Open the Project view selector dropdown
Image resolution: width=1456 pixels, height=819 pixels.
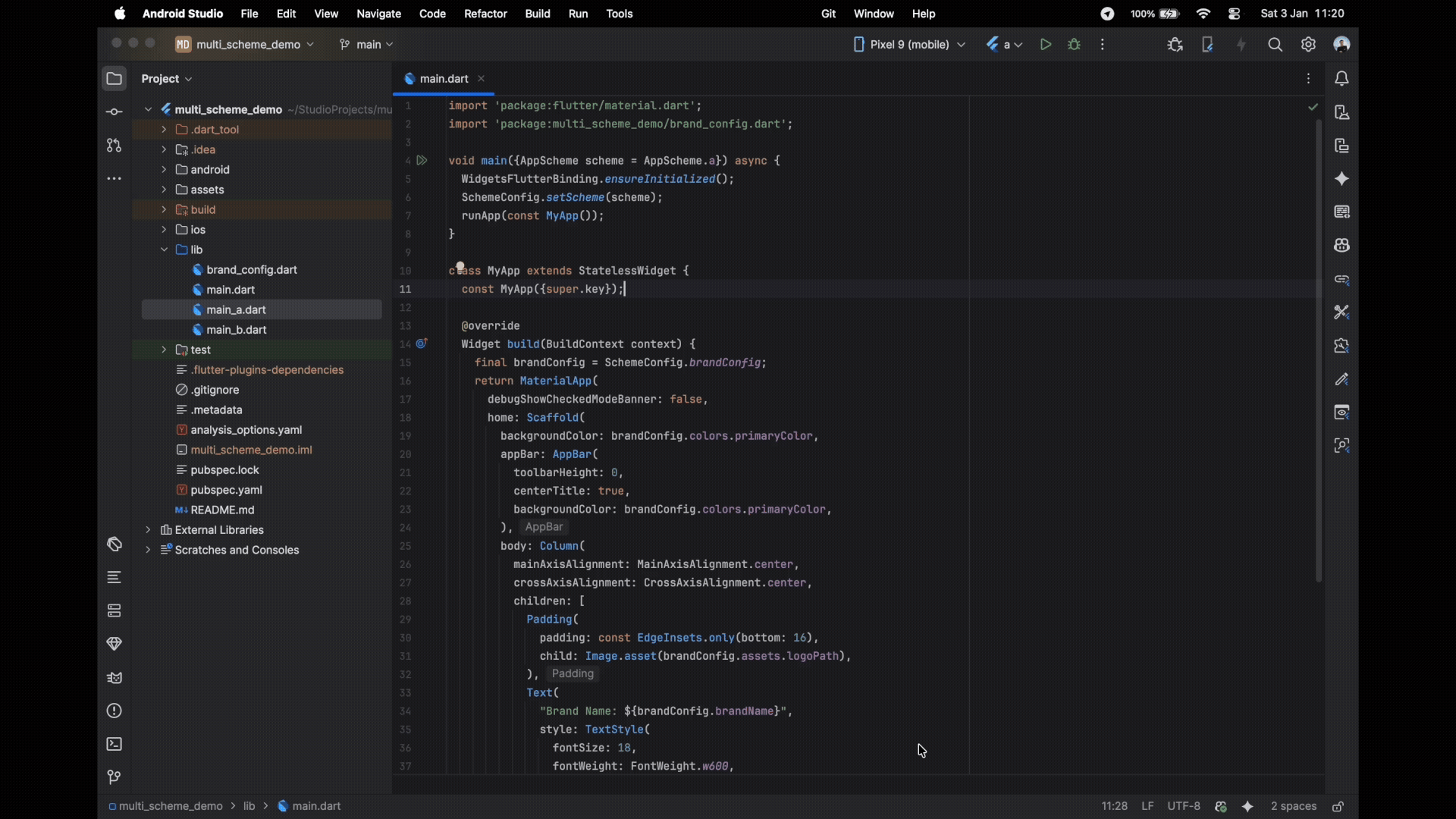[167, 79]
